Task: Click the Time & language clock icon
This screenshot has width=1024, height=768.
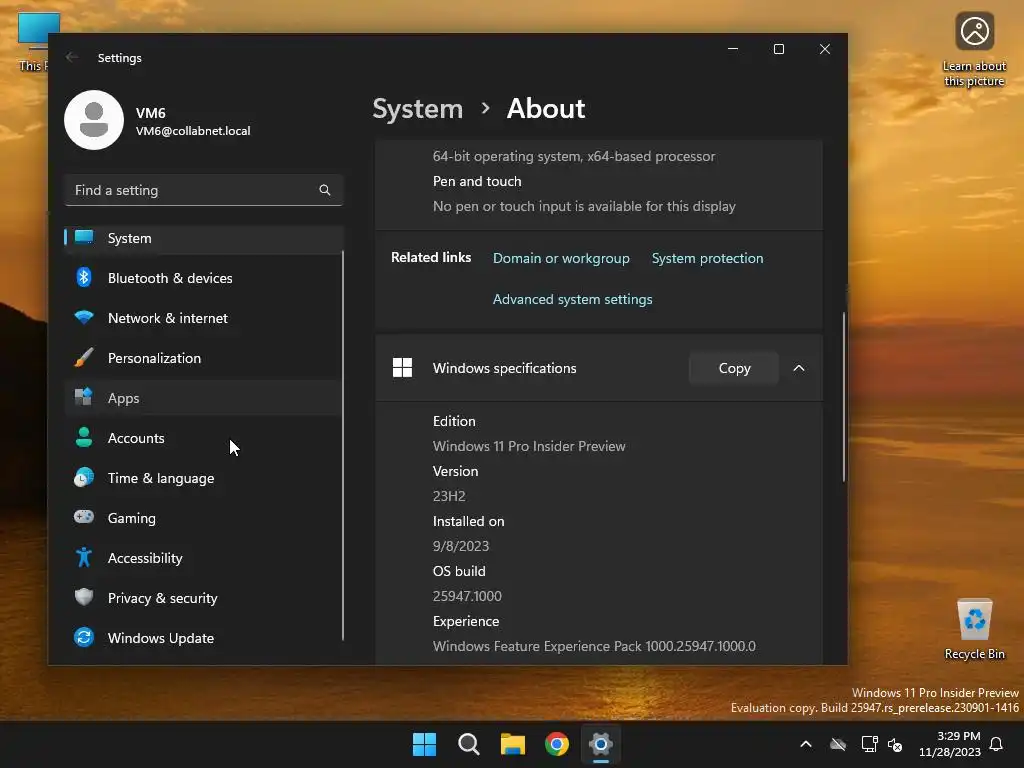Action: [x=84, y=477]
